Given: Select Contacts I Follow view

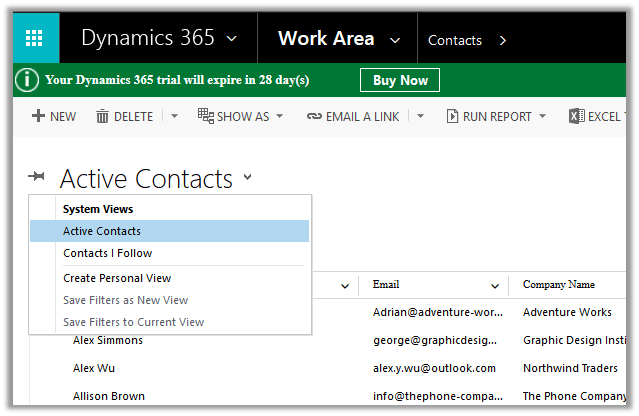Looking at the screenshot, I should [x=108, y=253].
